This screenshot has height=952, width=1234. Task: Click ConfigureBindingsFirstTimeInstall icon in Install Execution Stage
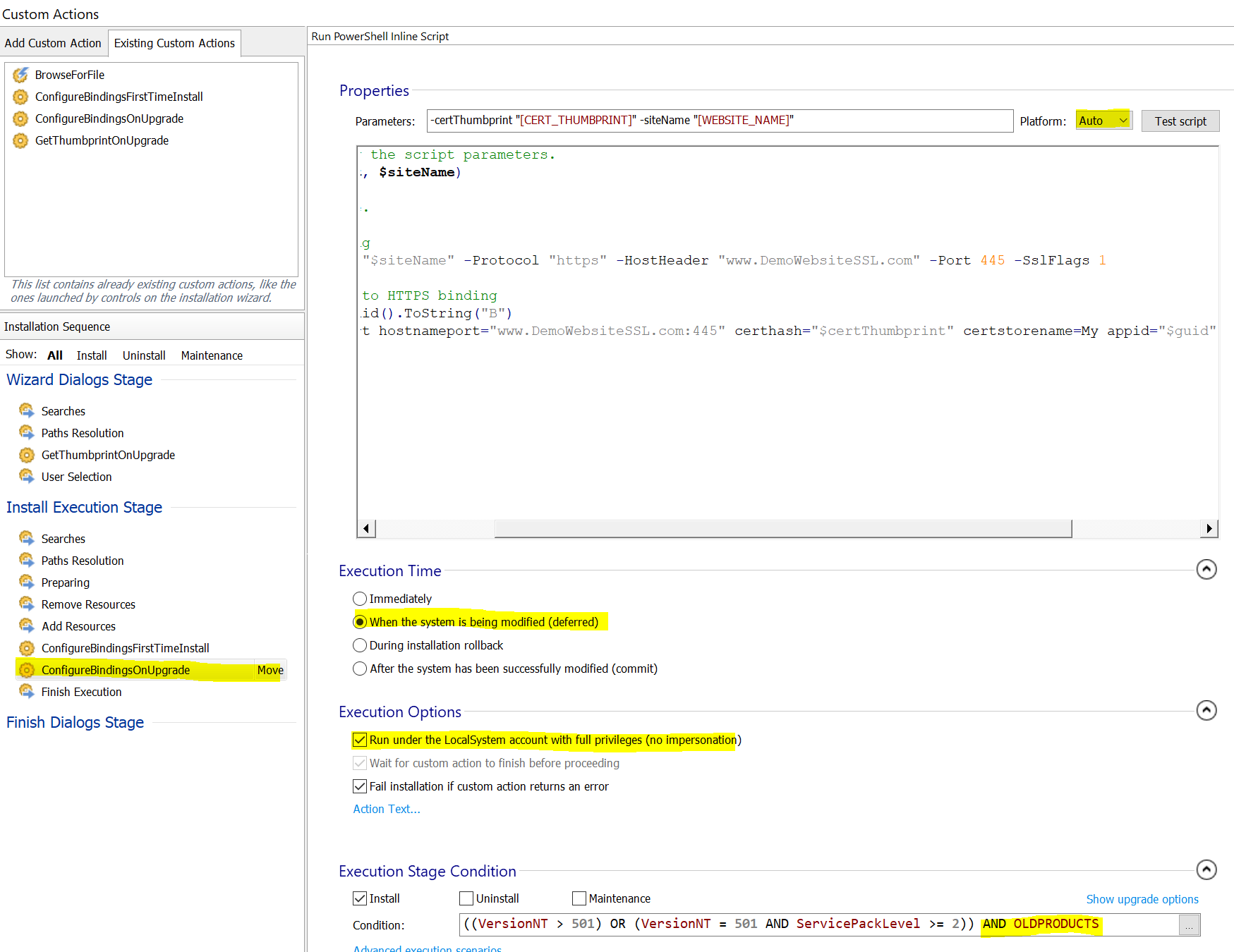coord(27,648)
